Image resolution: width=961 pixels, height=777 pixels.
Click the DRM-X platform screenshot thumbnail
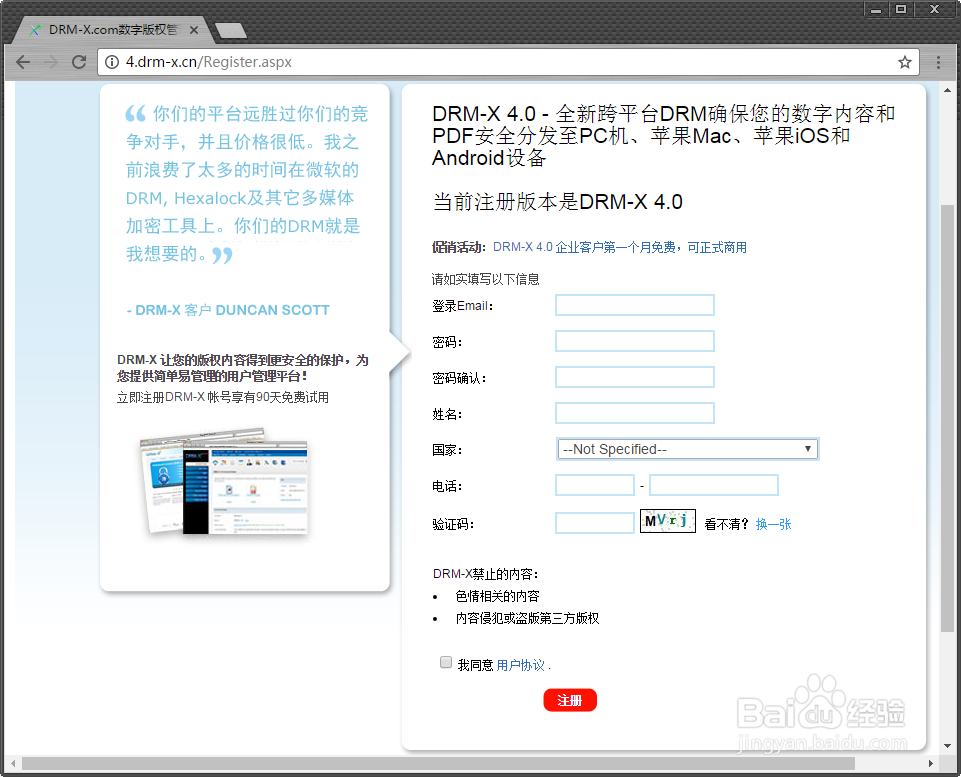coord(224,482)
